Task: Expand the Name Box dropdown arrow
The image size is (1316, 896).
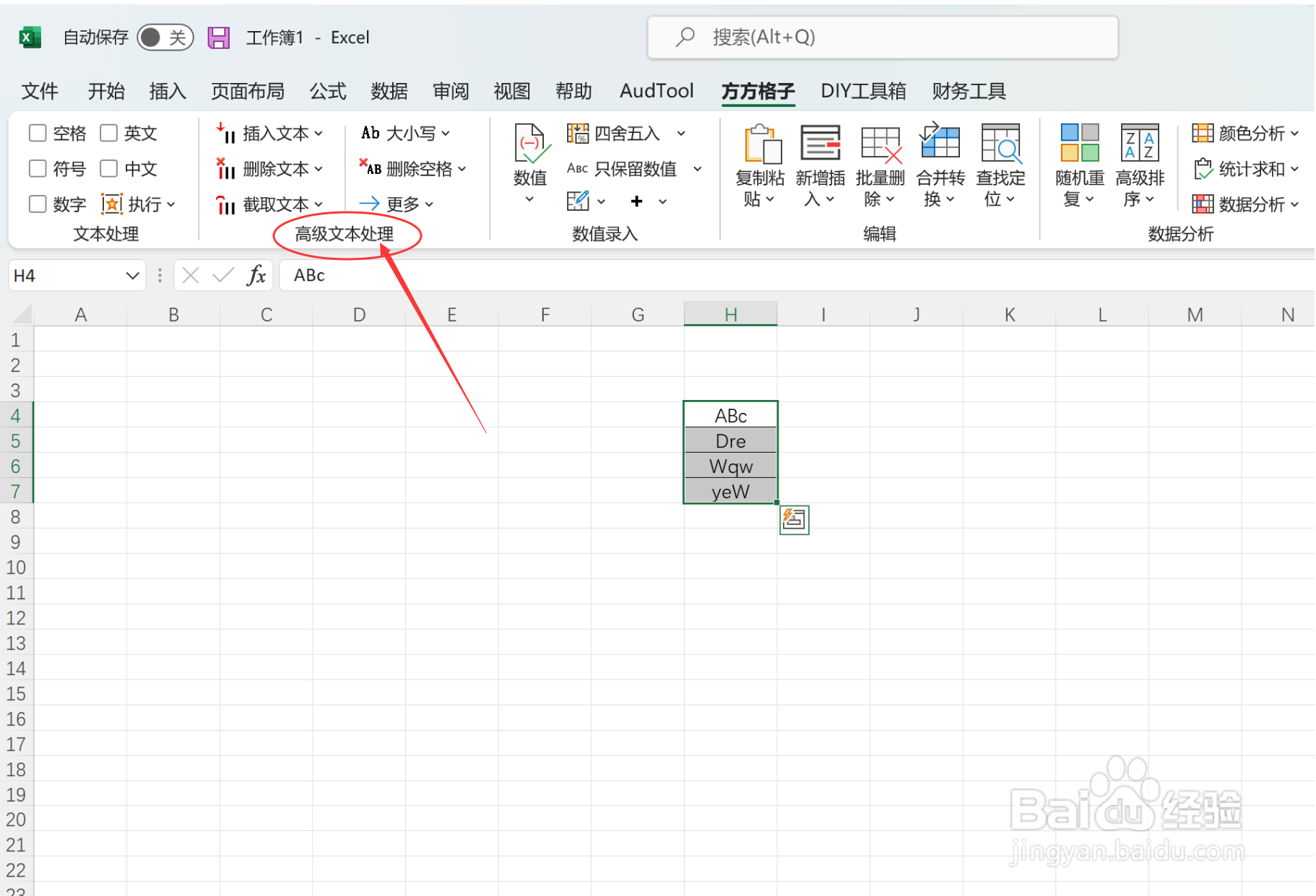Action: tap(132, 275)
